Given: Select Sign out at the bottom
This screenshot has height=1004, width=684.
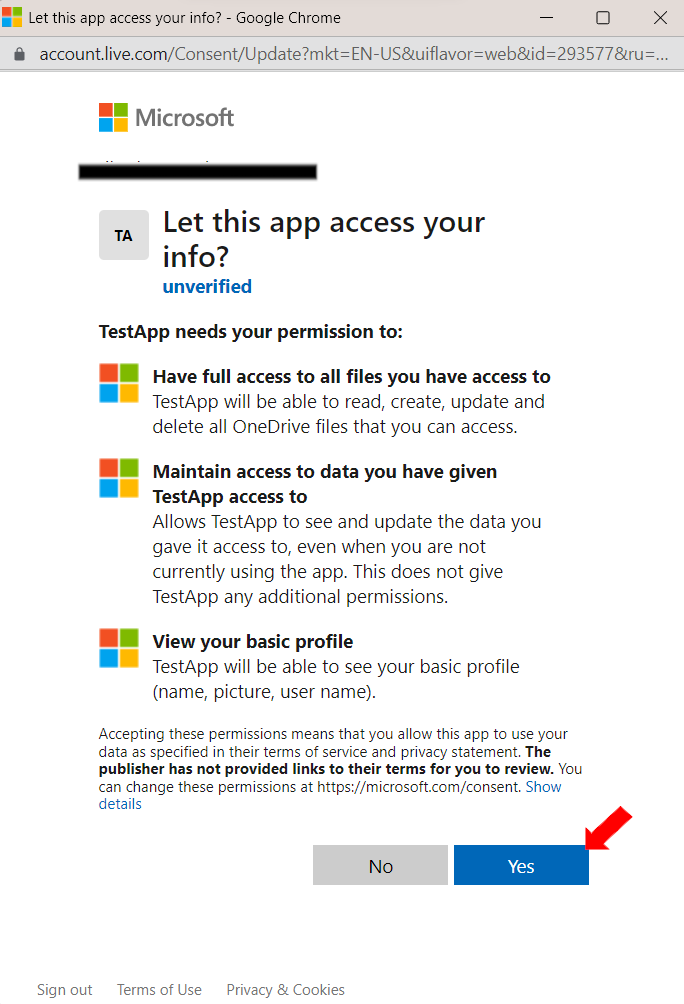Looking at the screenshot, I should [x=64, y=989].
